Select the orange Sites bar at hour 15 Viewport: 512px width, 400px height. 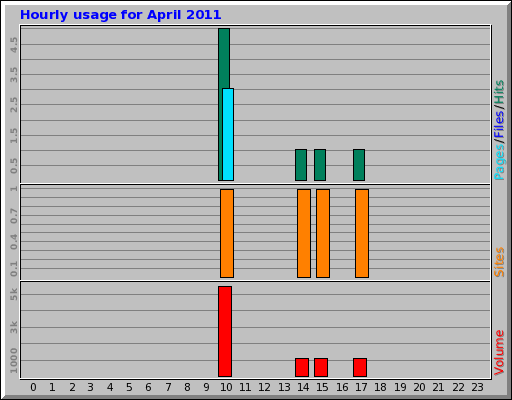323,233
